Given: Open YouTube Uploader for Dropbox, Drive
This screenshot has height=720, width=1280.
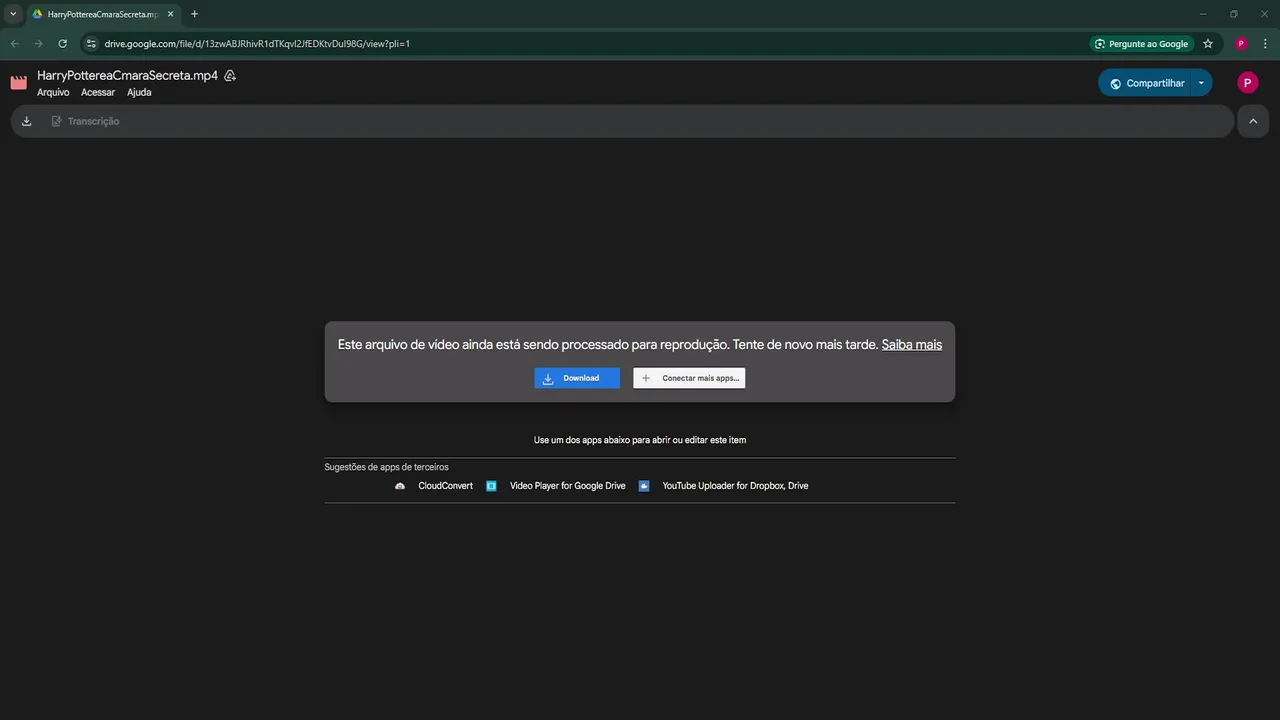Looking at the screenshot, I should (735, 486).
